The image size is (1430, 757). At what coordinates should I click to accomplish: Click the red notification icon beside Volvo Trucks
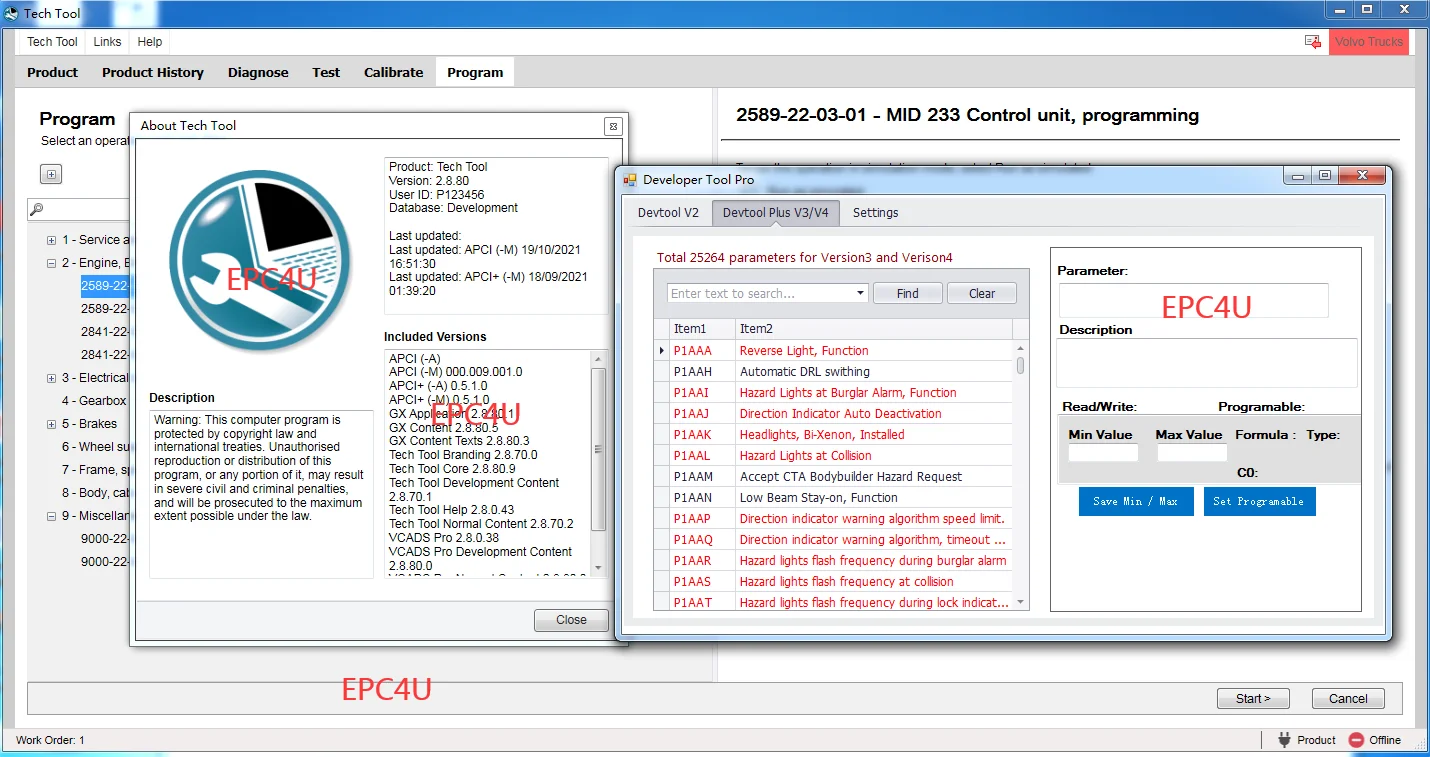click(1313, 42)
